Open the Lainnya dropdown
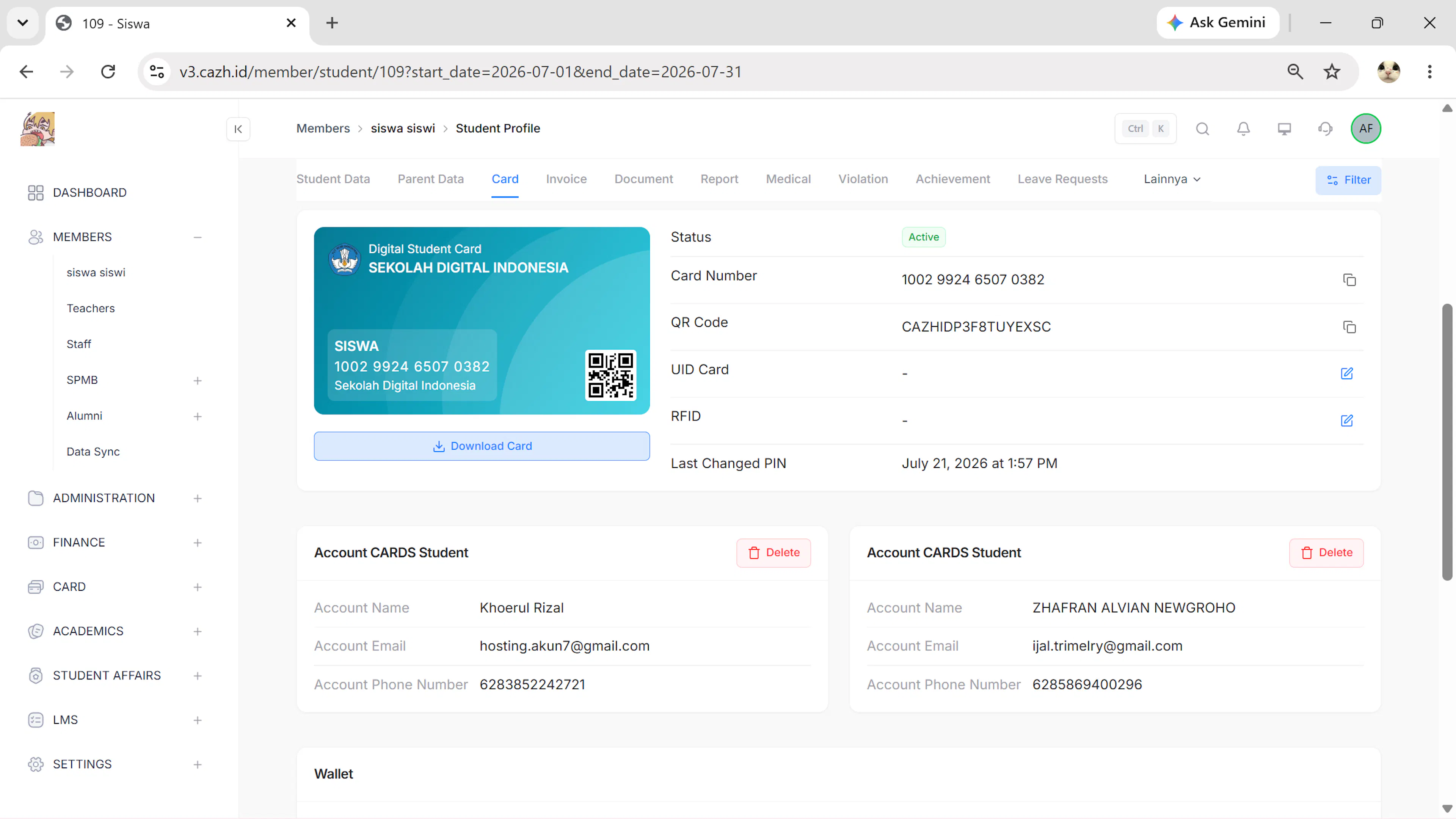This screenshot has height=819, width=1456. tap(1172, 179)
